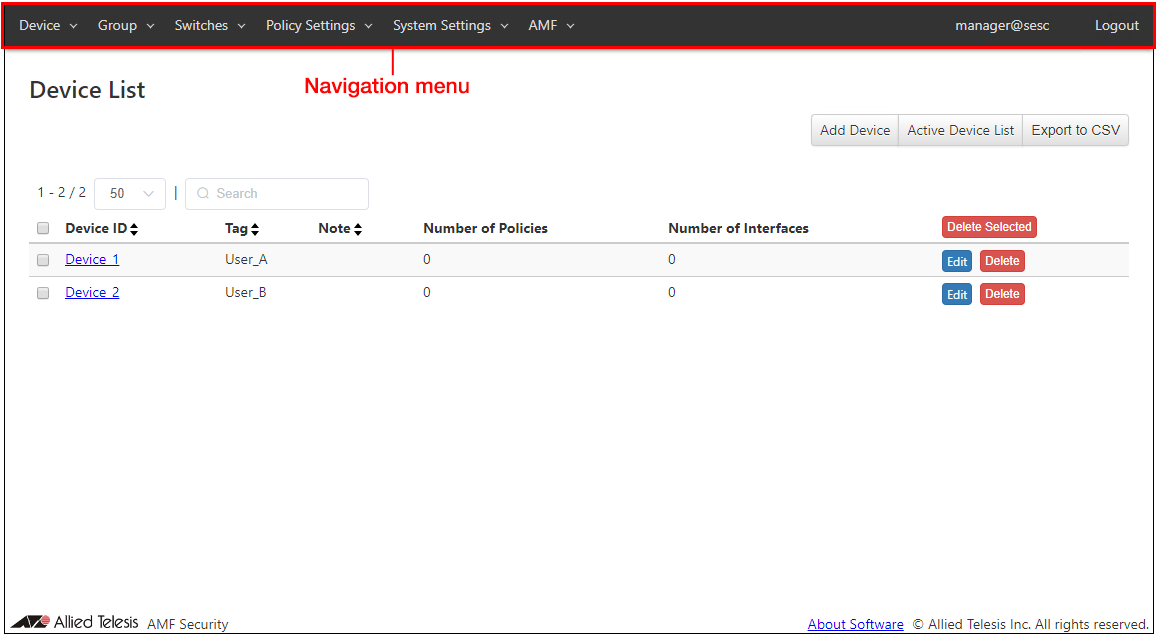
Task: Open the About Software link
Action: point(855,624)
